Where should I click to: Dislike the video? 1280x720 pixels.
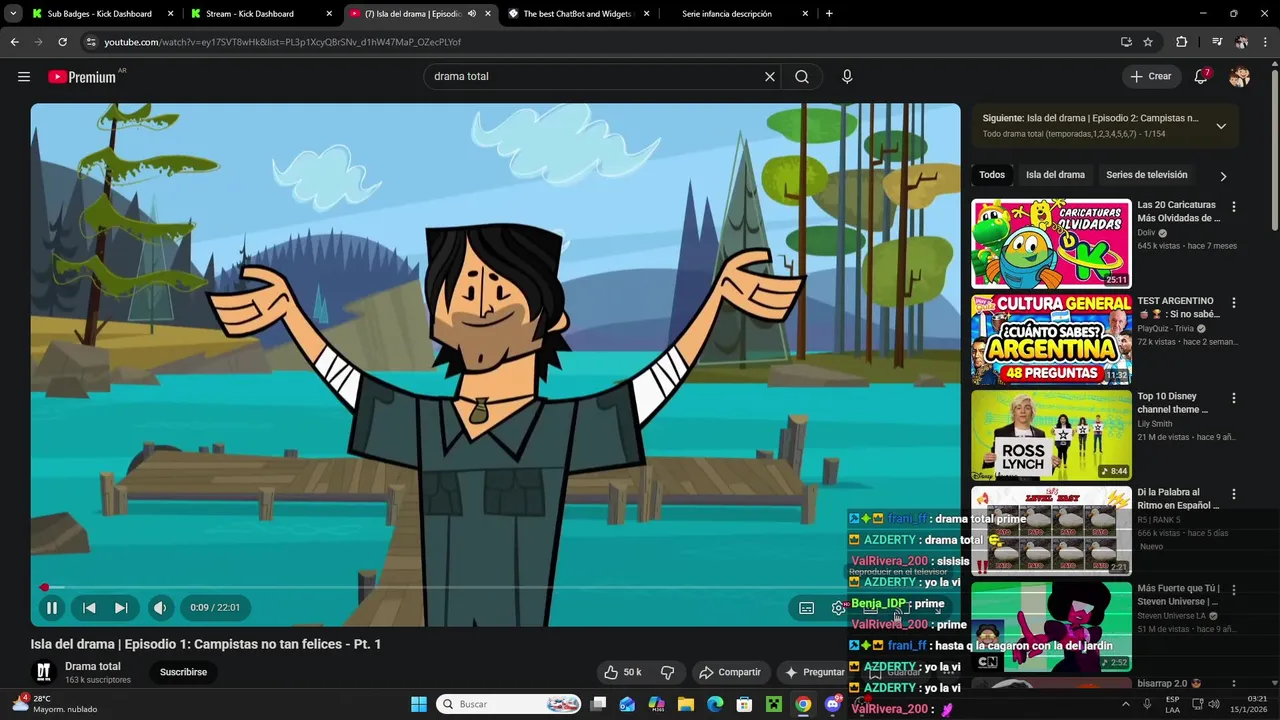tap(668, 672)
